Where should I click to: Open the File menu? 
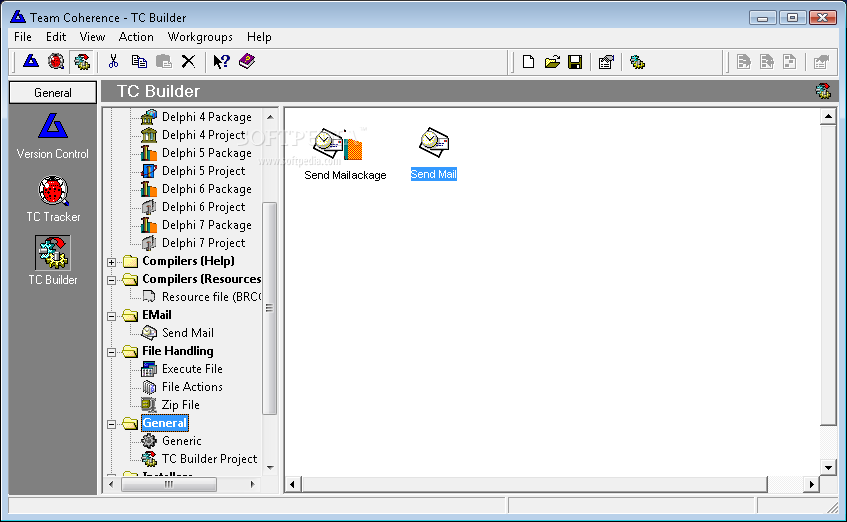[x=23, y=37]
